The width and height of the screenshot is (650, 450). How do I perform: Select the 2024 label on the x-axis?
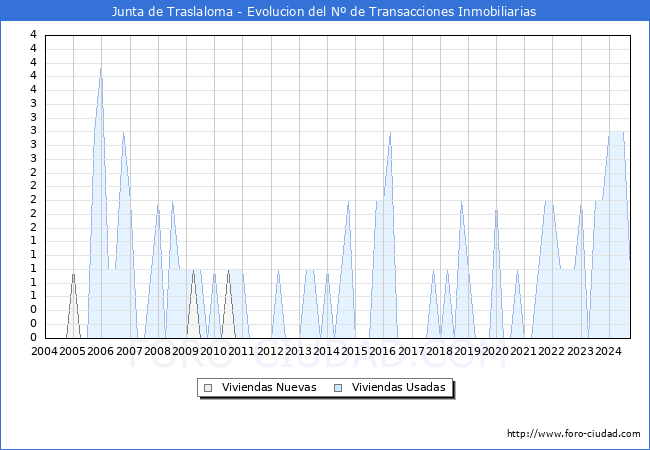[608, 351]
